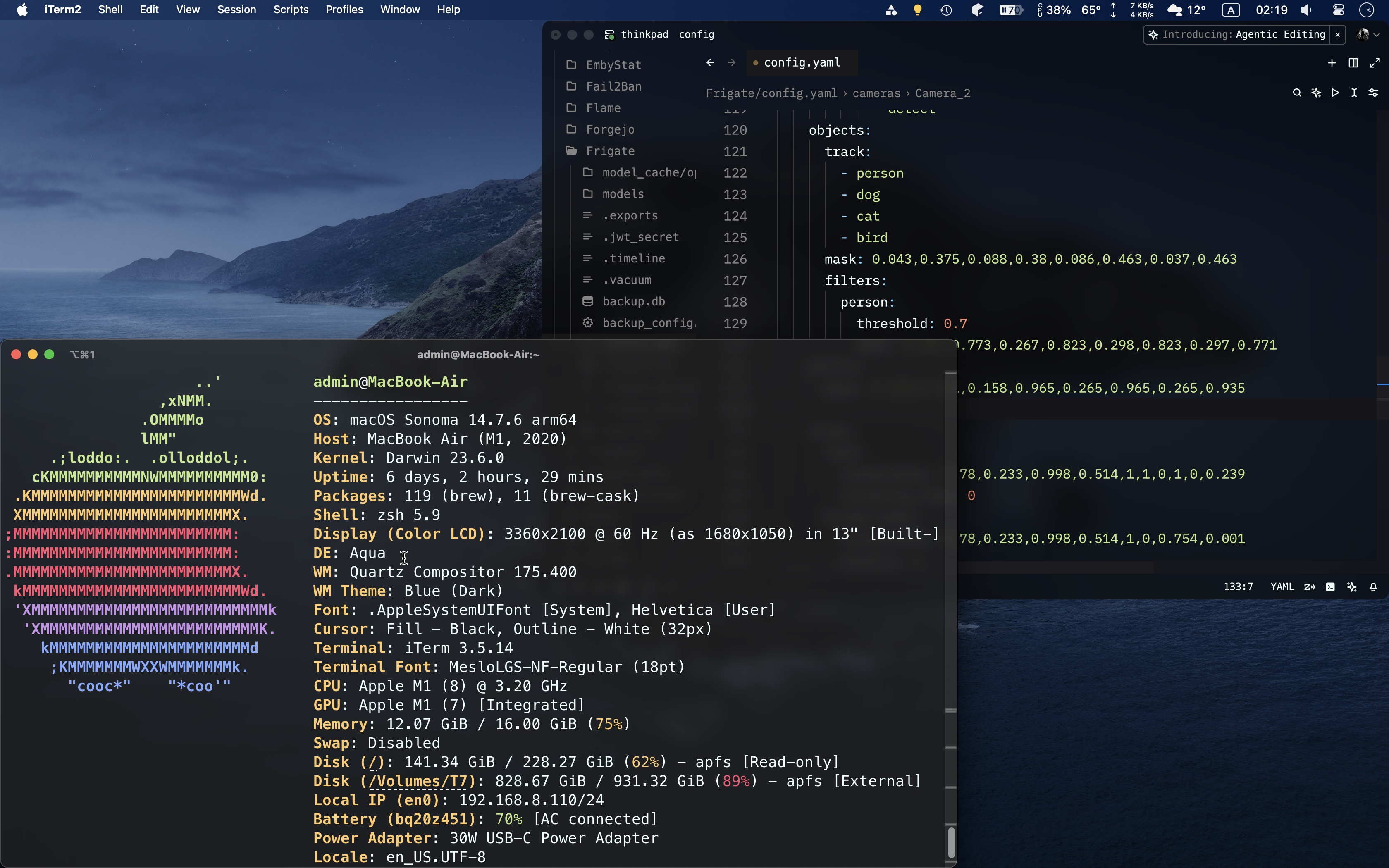This screenshot has height=868, width=1389.
Task: Select the config.yaml tab
Action: coord(802,62)
